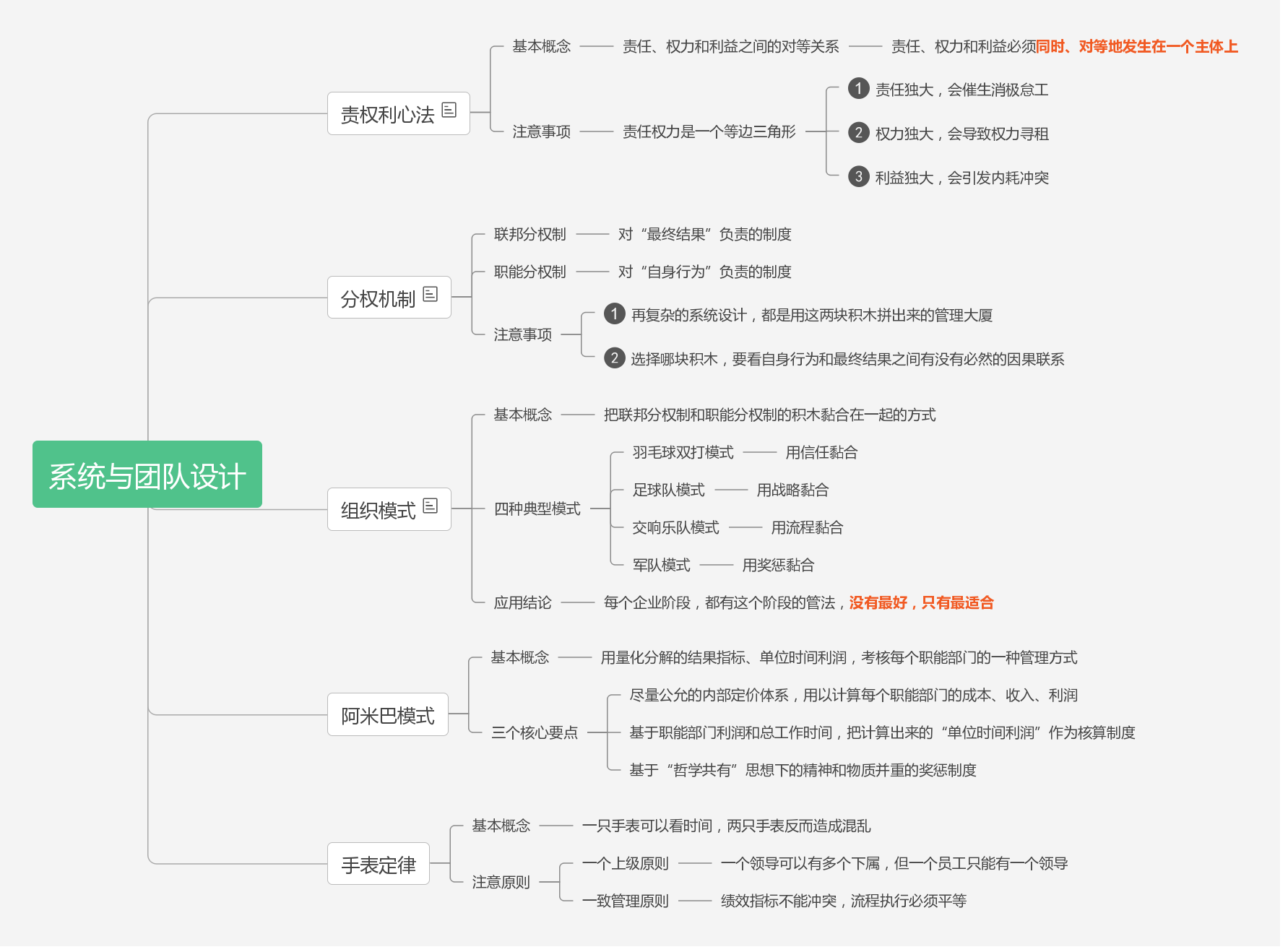Click 注意事项 under 责权利心法
Screen dimensions: 1288x952
tap(542, 131)
